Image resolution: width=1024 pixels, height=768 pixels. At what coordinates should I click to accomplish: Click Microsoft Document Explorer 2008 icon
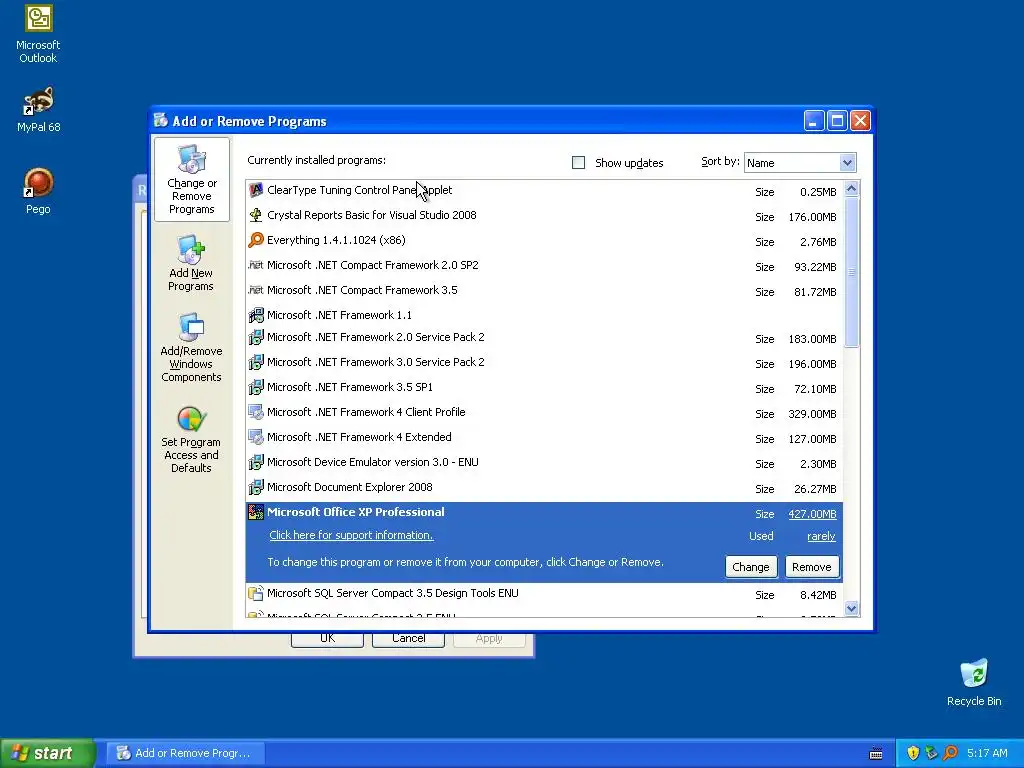256,487
